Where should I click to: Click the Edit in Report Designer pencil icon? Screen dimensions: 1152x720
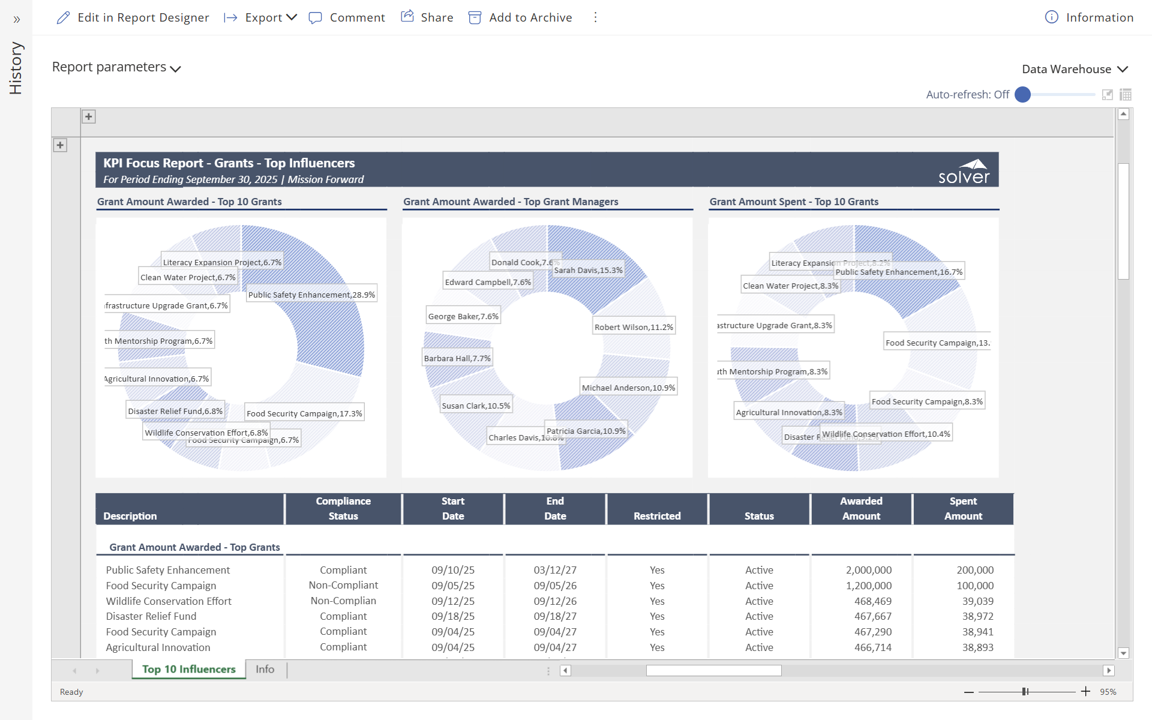pyautogui.click(x=63, y=17)
